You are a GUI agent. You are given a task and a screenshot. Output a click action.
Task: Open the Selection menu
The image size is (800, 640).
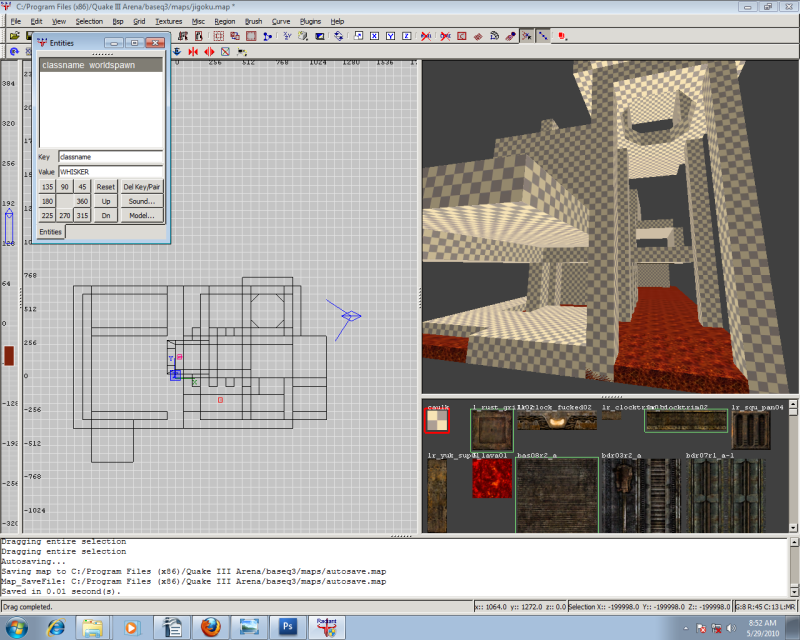tap(89, 21)
